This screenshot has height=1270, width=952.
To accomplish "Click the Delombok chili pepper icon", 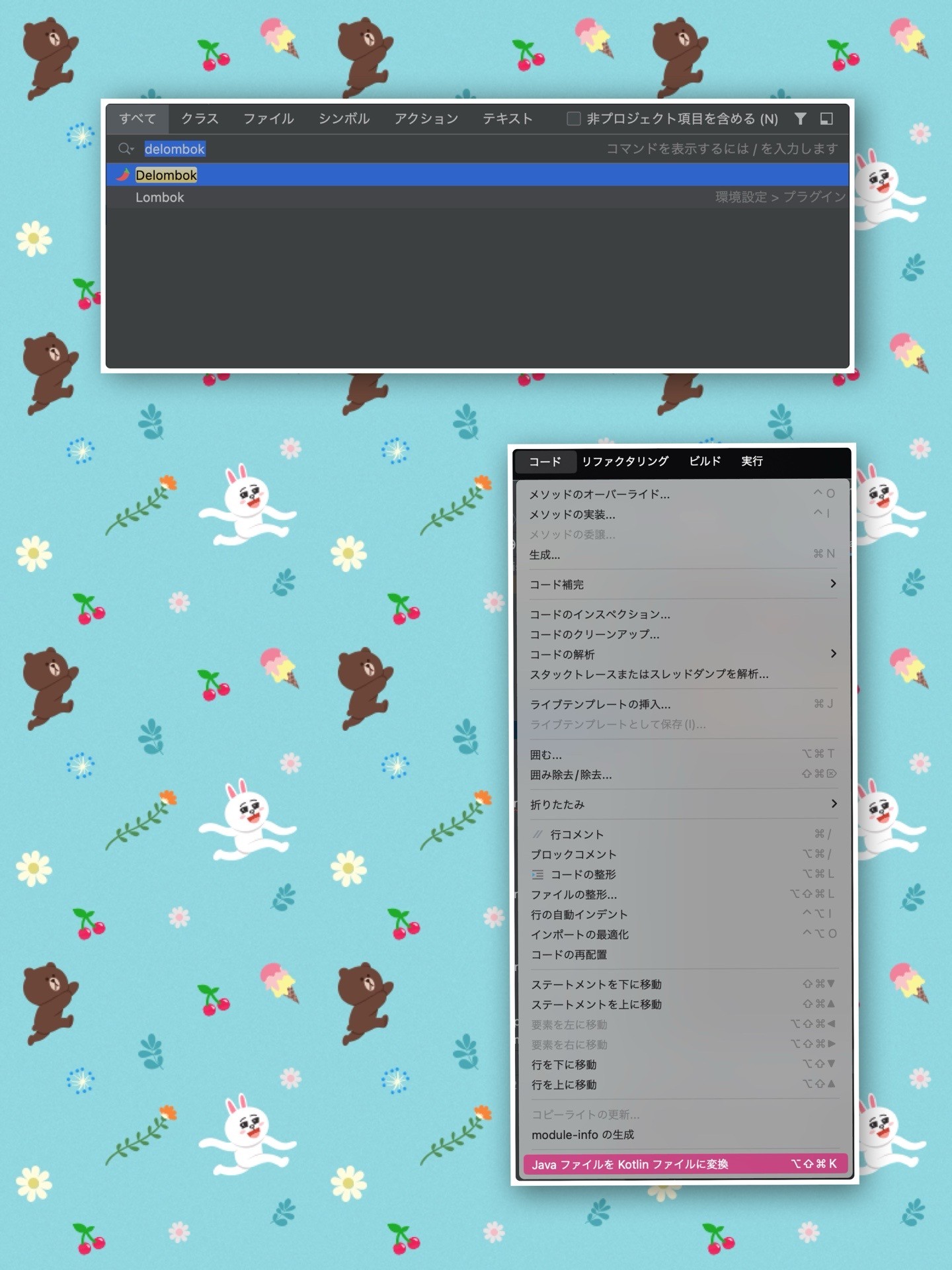I will 124,175.
